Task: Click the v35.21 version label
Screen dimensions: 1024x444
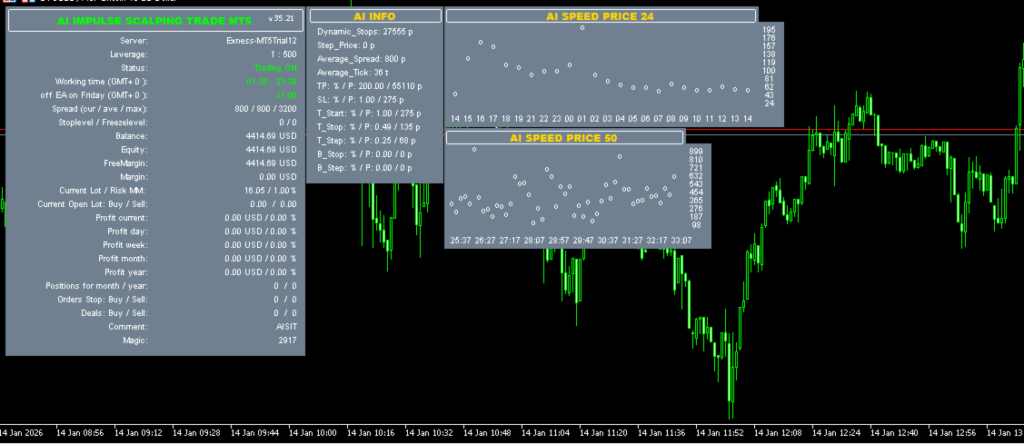Action: [281, 20]
